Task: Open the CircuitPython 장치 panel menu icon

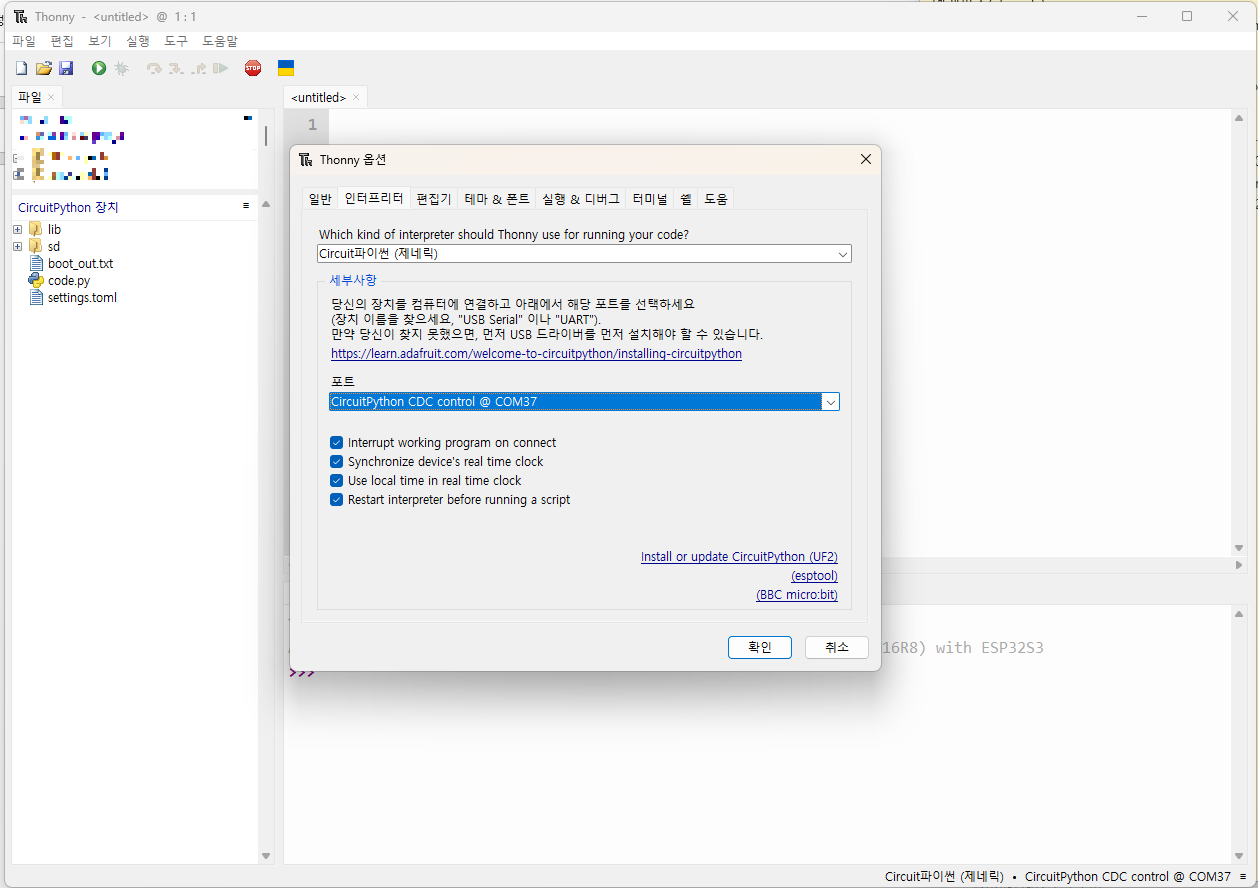Action: pos(245,207)
